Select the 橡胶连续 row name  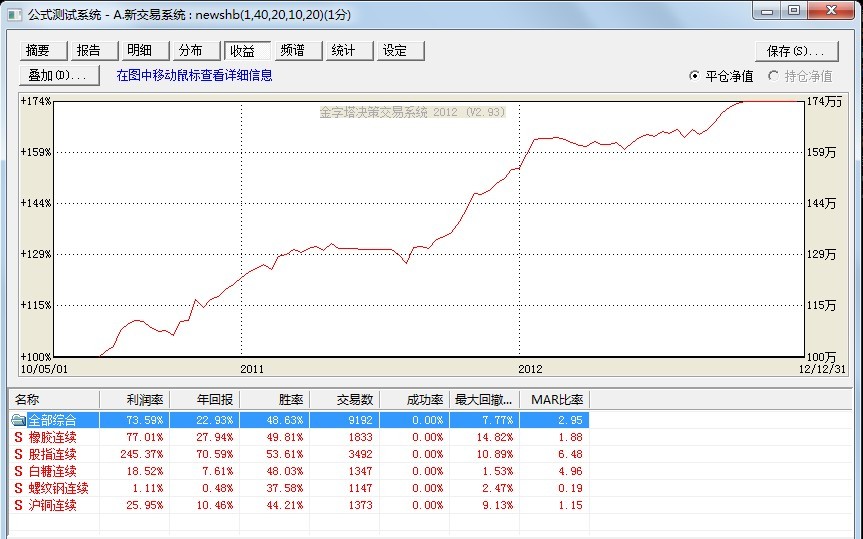(x=52, y=437)
